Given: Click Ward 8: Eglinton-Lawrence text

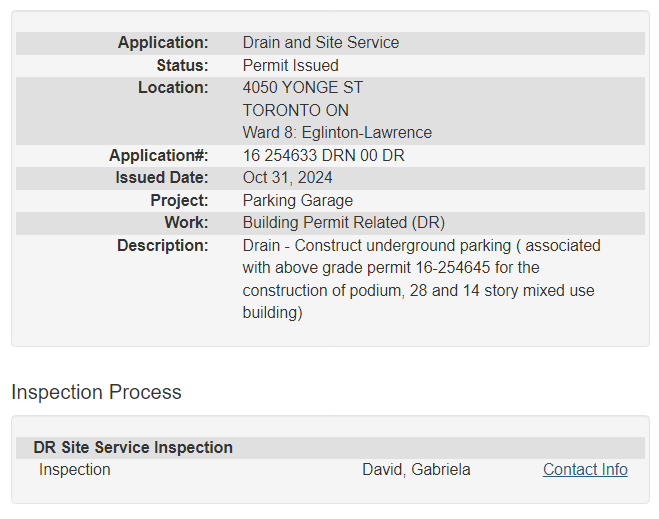Looking at the screenshot, I should tap(337, 133).
